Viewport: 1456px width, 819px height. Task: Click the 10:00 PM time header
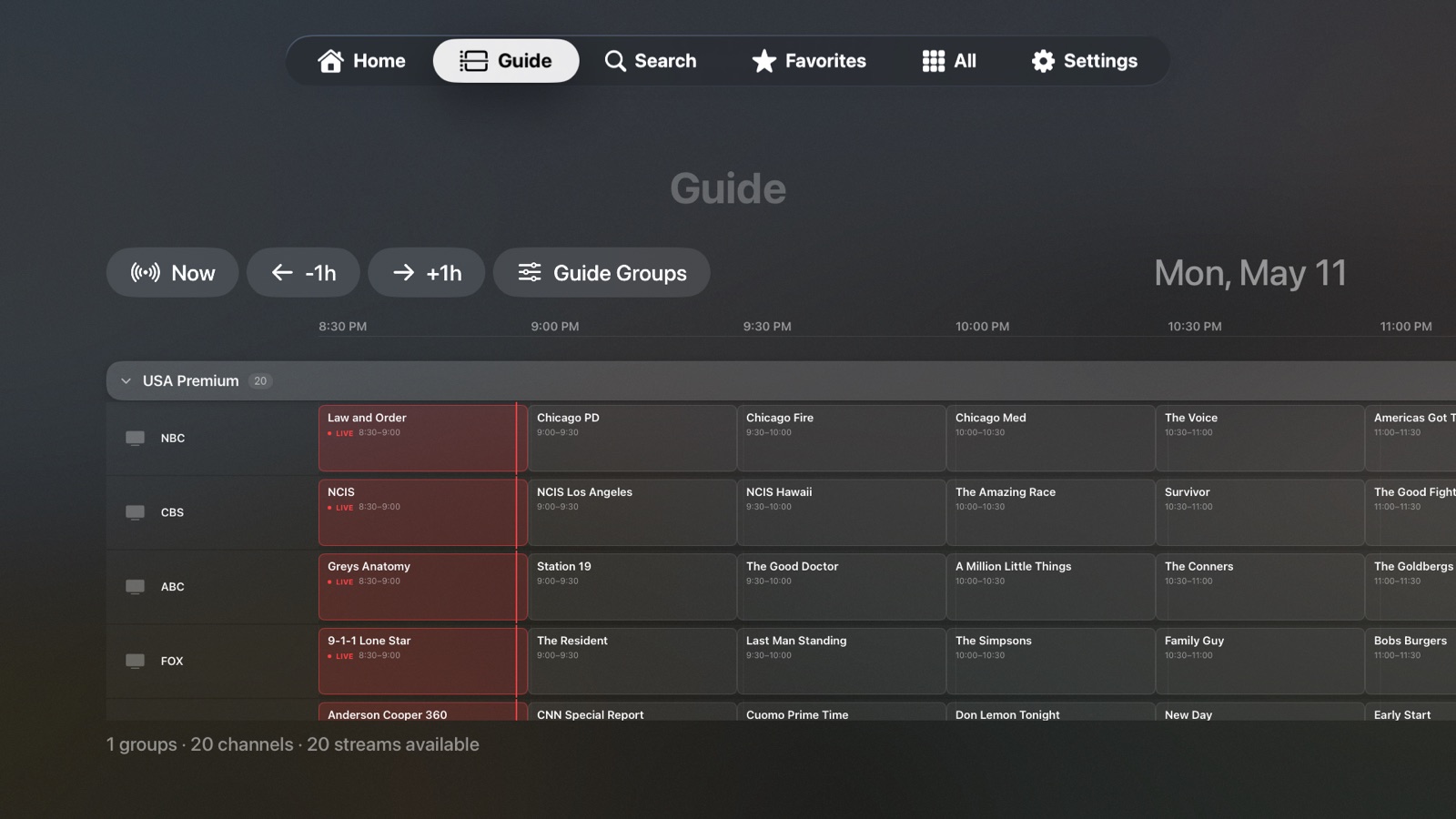tap(982, 327)
